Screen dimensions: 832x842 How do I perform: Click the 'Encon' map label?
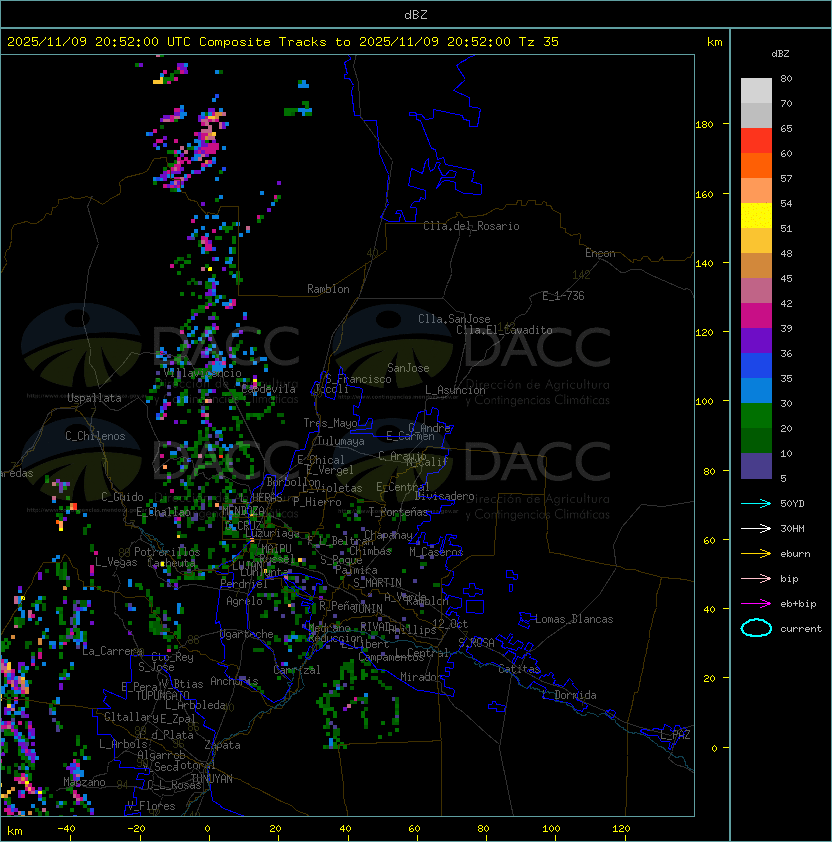[600, 253]
